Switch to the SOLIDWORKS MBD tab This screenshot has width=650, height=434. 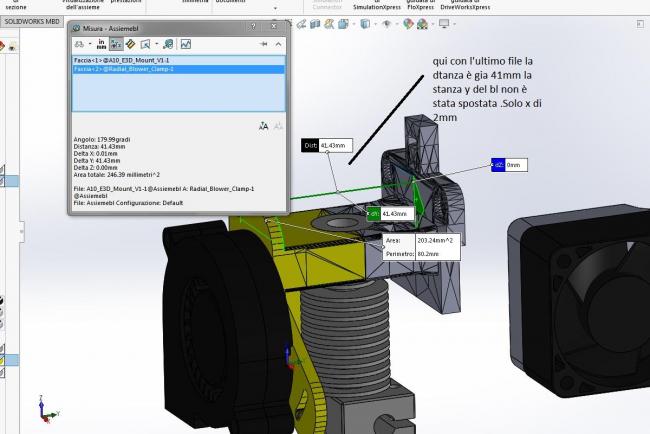pyautogui.click(x=32, y=20)
